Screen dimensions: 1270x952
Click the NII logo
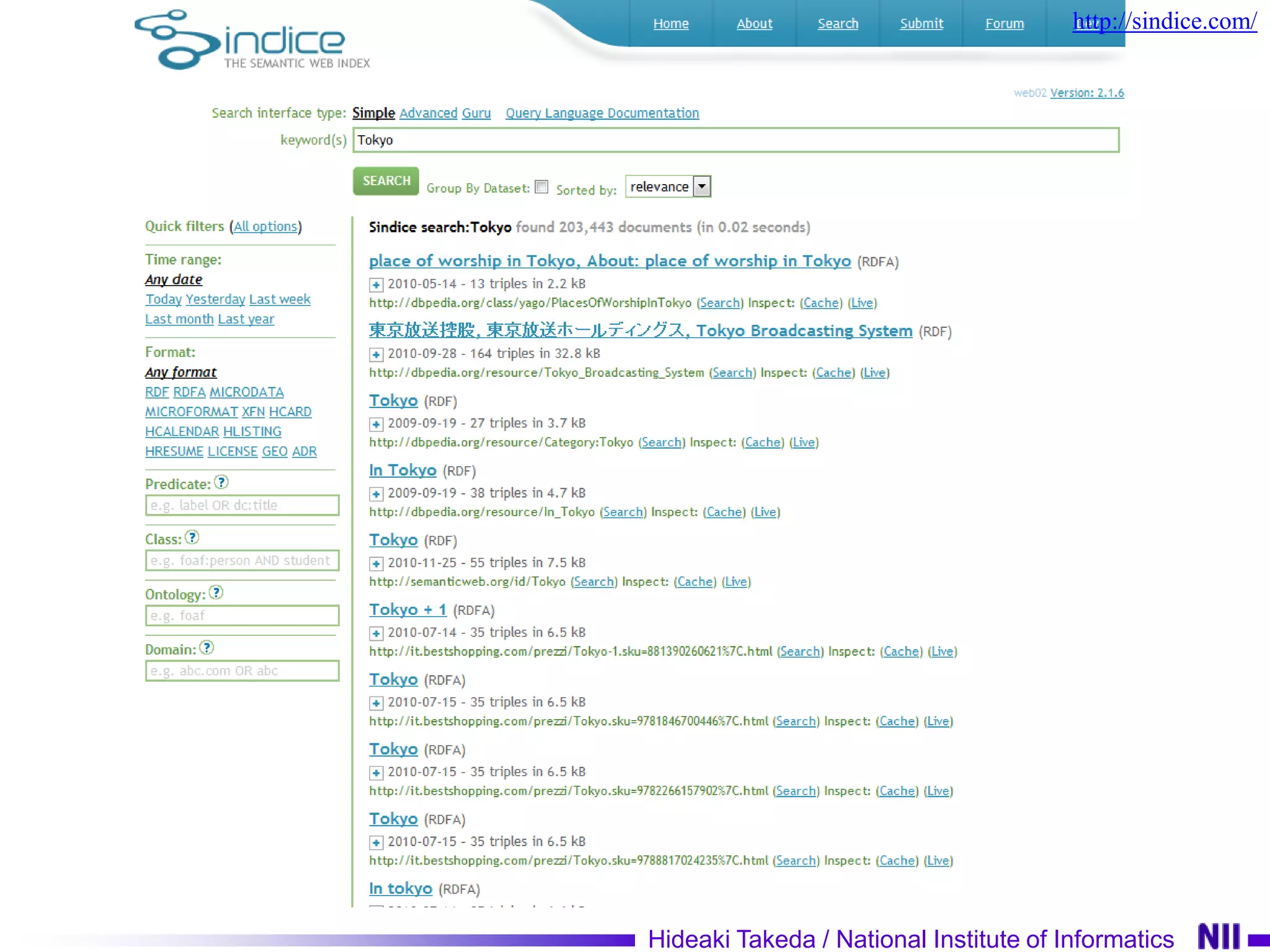[x=1219, y=936]
